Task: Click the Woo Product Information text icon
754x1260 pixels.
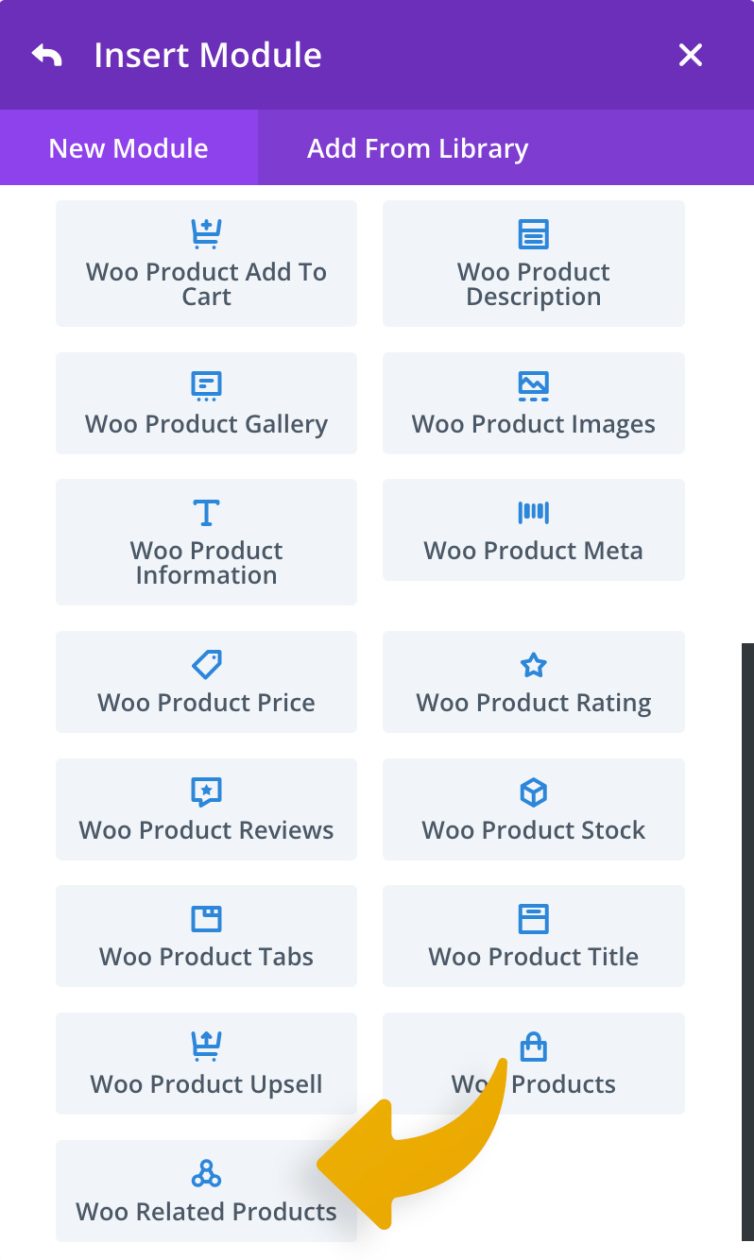Action: point(206,512)
